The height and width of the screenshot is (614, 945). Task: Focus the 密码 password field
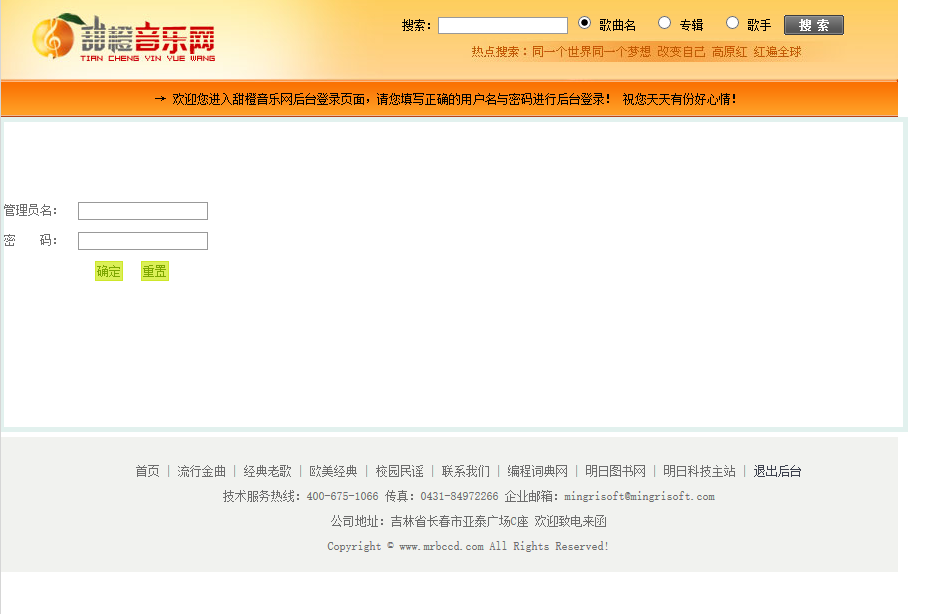click(x=142, y=241)
